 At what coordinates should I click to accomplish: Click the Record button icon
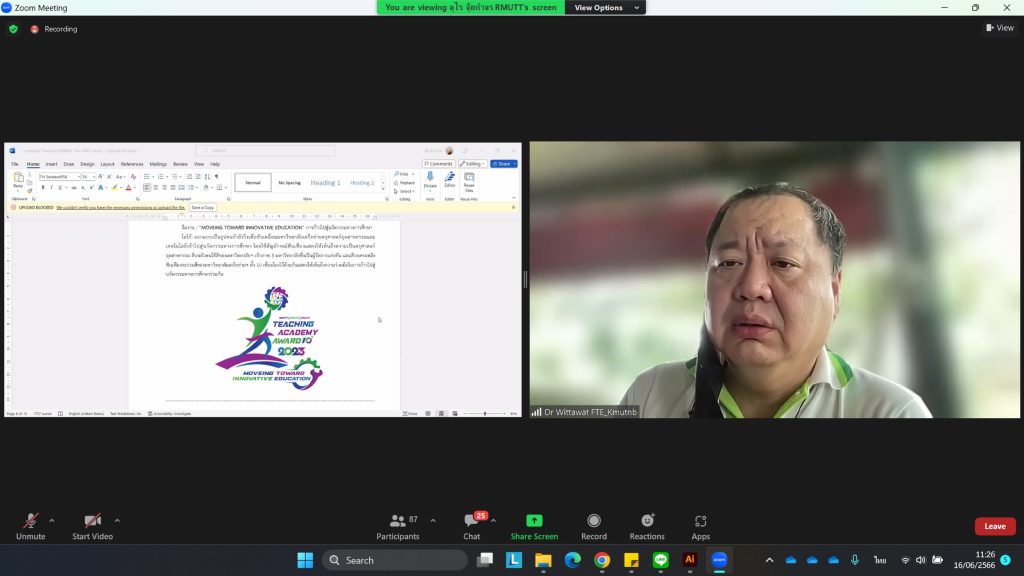click(x=594, y=521)
